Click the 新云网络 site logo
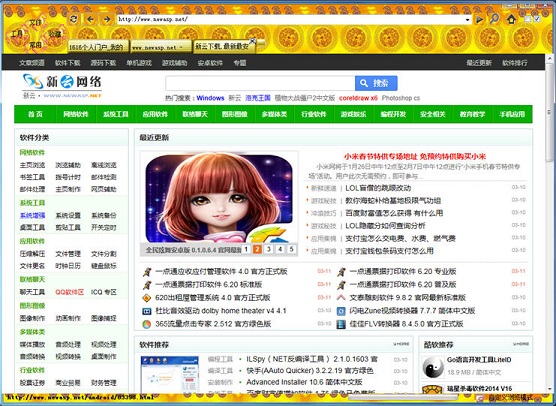 tap(62, 85)
